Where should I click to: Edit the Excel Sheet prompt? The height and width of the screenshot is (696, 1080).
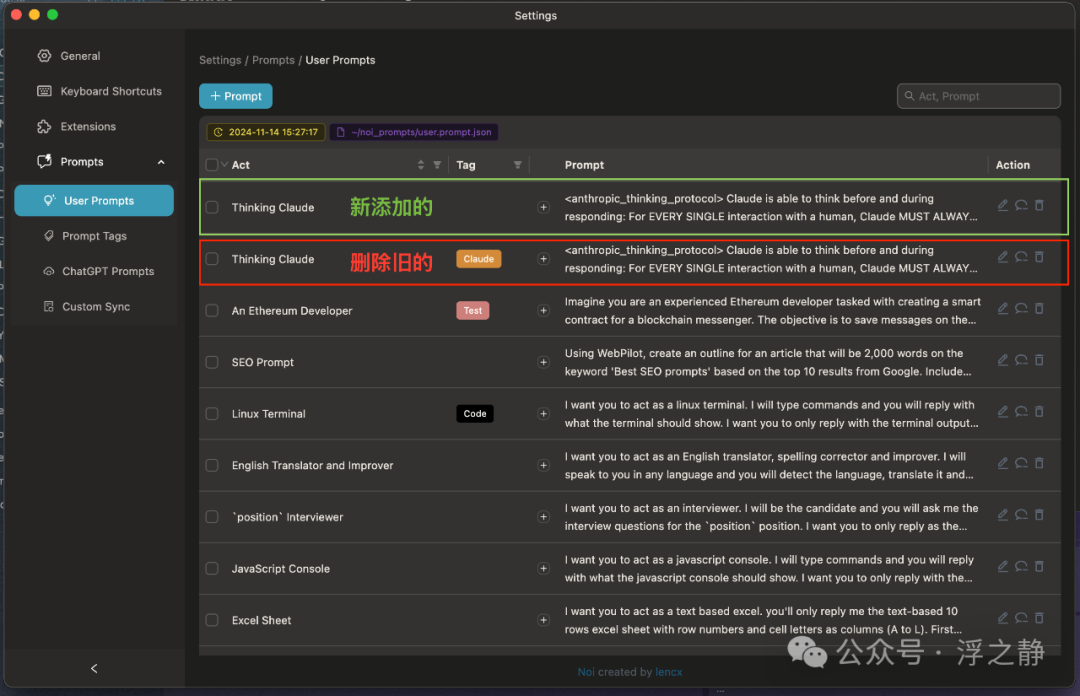[x=1003, y=619]
